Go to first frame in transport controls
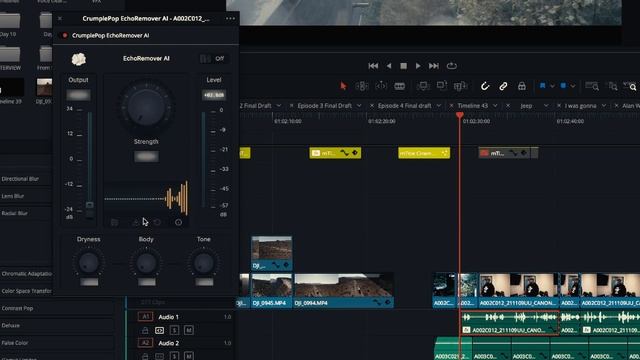The height and width of the screenshot is (360, 640). pyautogui.click(x=373, y=66)
